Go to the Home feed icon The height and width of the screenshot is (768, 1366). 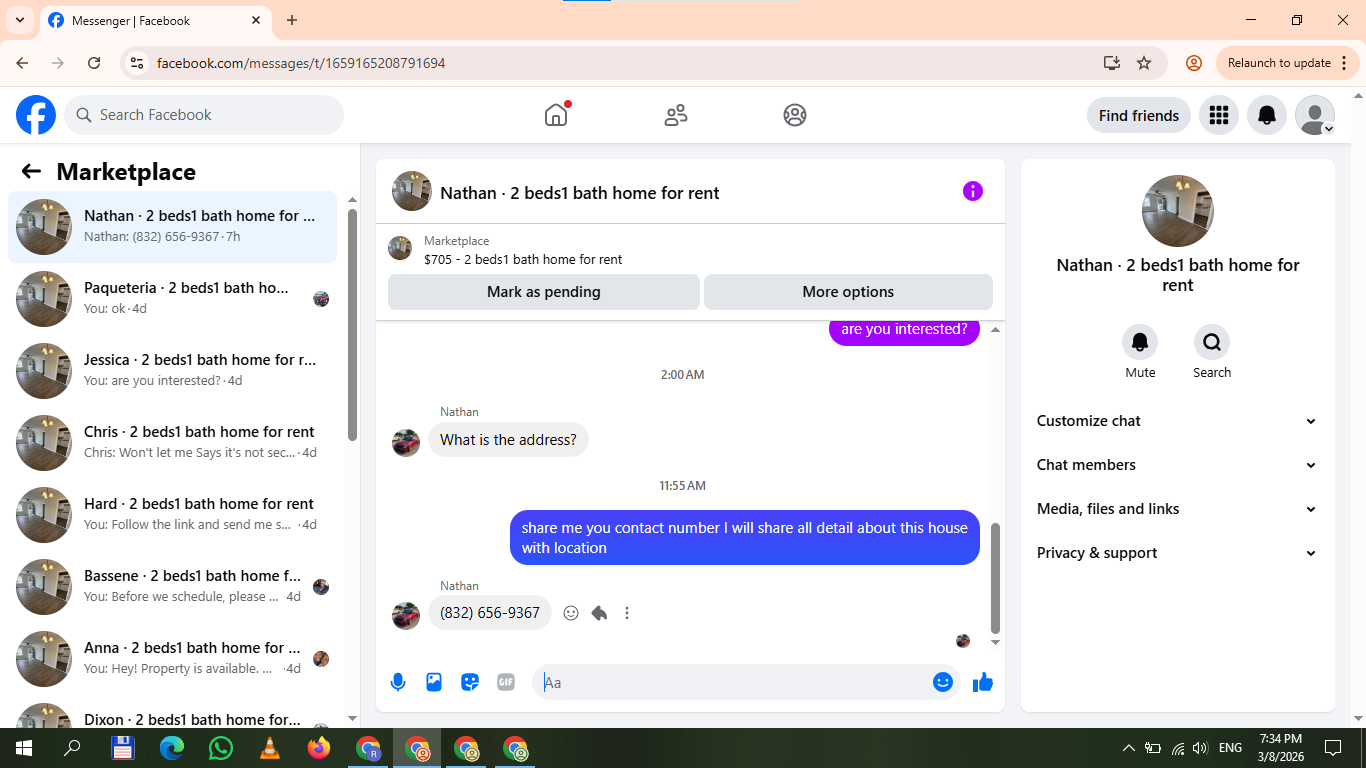click(x=556, y=115)
